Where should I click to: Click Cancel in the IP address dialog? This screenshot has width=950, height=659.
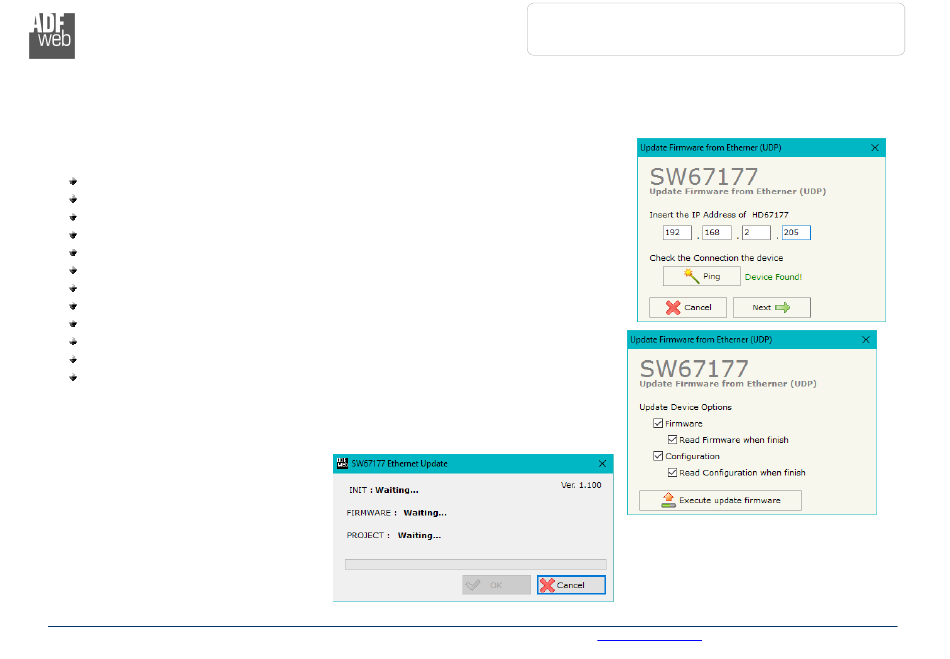tap(688, 307)
